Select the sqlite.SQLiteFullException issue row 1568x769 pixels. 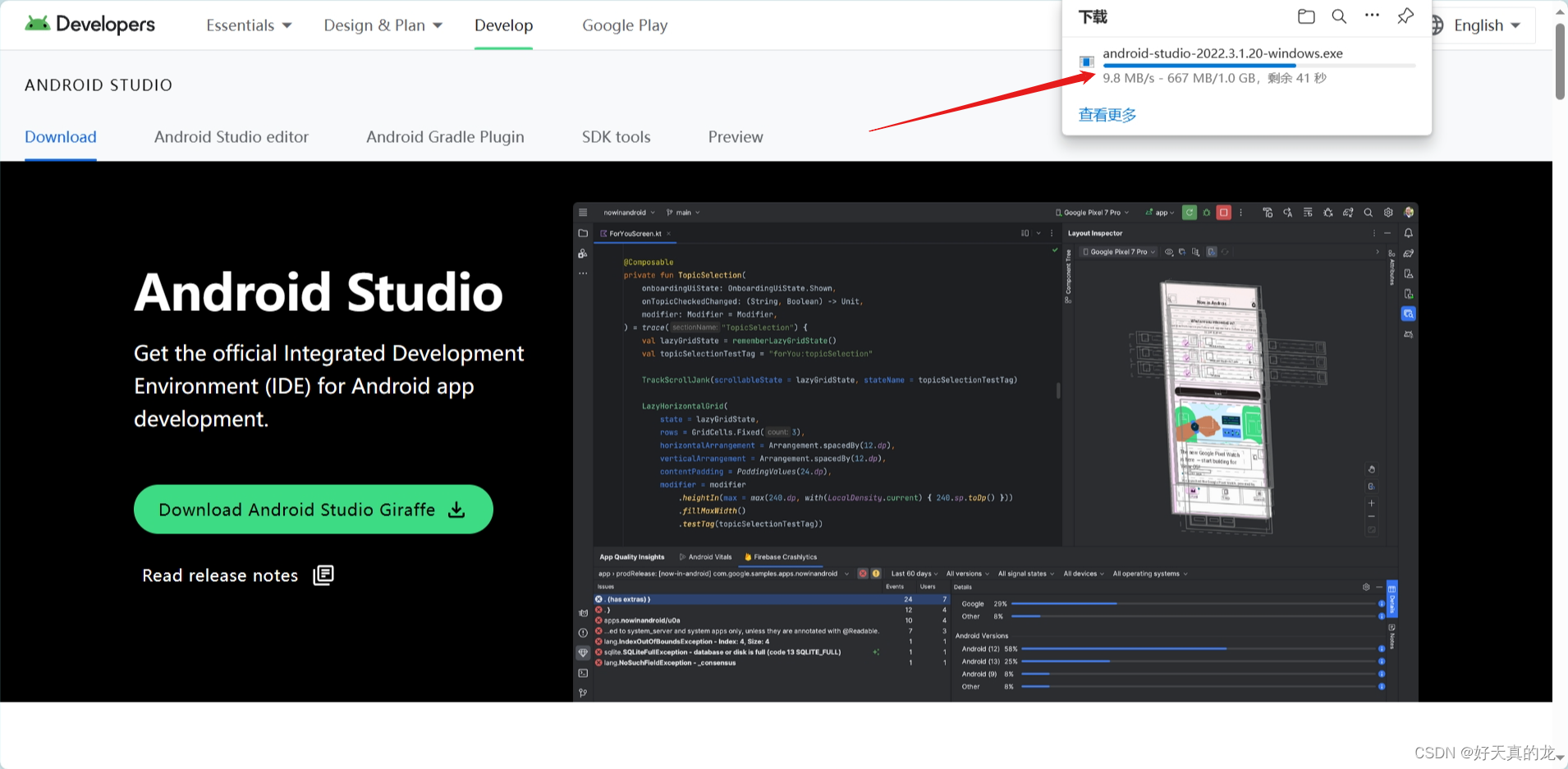tap(772, 652)
